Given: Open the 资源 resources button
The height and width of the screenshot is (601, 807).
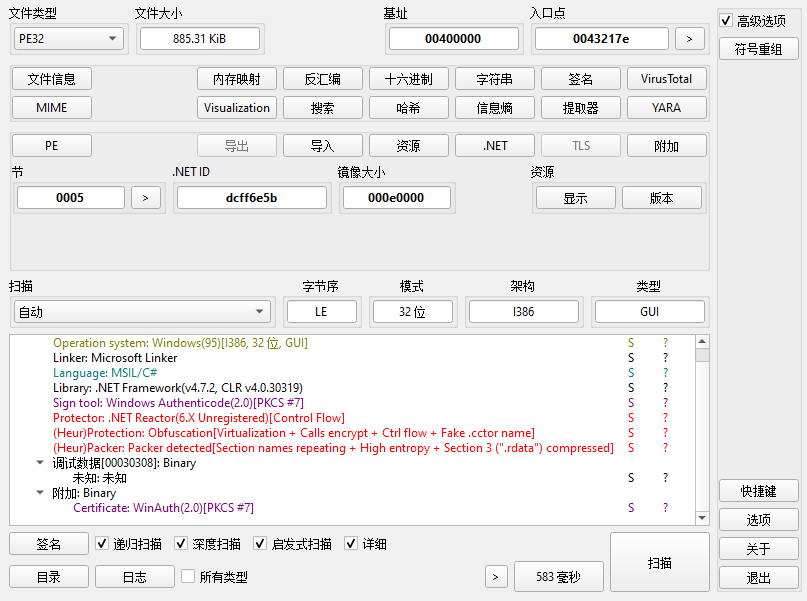Looking at the screenshot, I should [x=409, y=146].
